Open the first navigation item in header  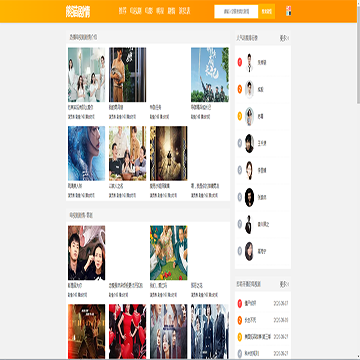coord(123,11)
